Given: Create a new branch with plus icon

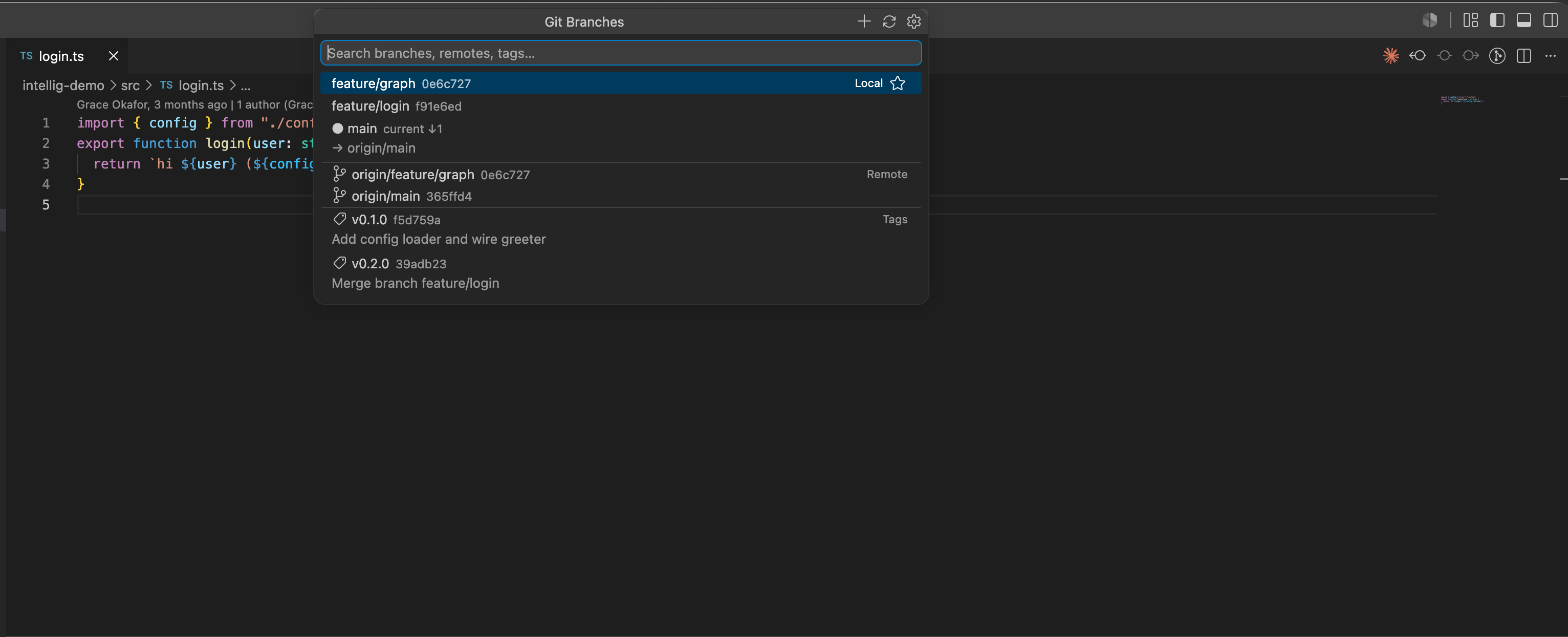Looking at the screenshot, I should 864,22.
